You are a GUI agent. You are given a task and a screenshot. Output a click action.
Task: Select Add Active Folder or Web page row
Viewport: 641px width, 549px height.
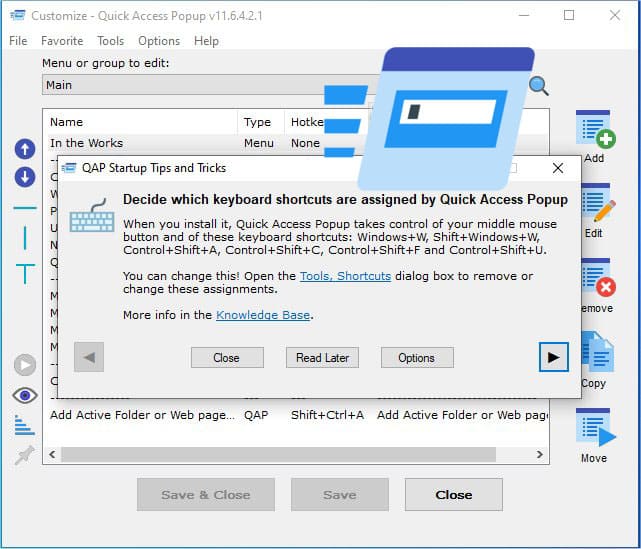coord(298,415)
